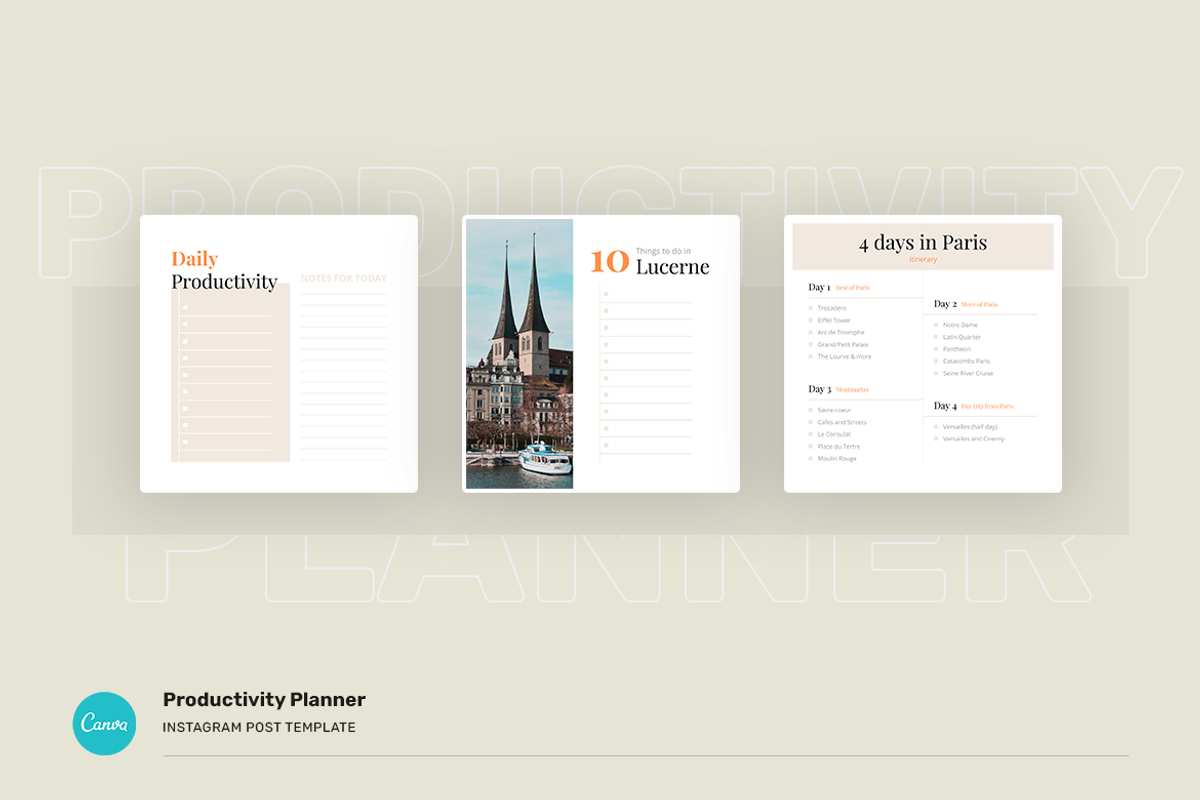Viewport: 1200px width, 800px height.
Task: Click the 'Day 3' heading
Action: tap(819, 389)
